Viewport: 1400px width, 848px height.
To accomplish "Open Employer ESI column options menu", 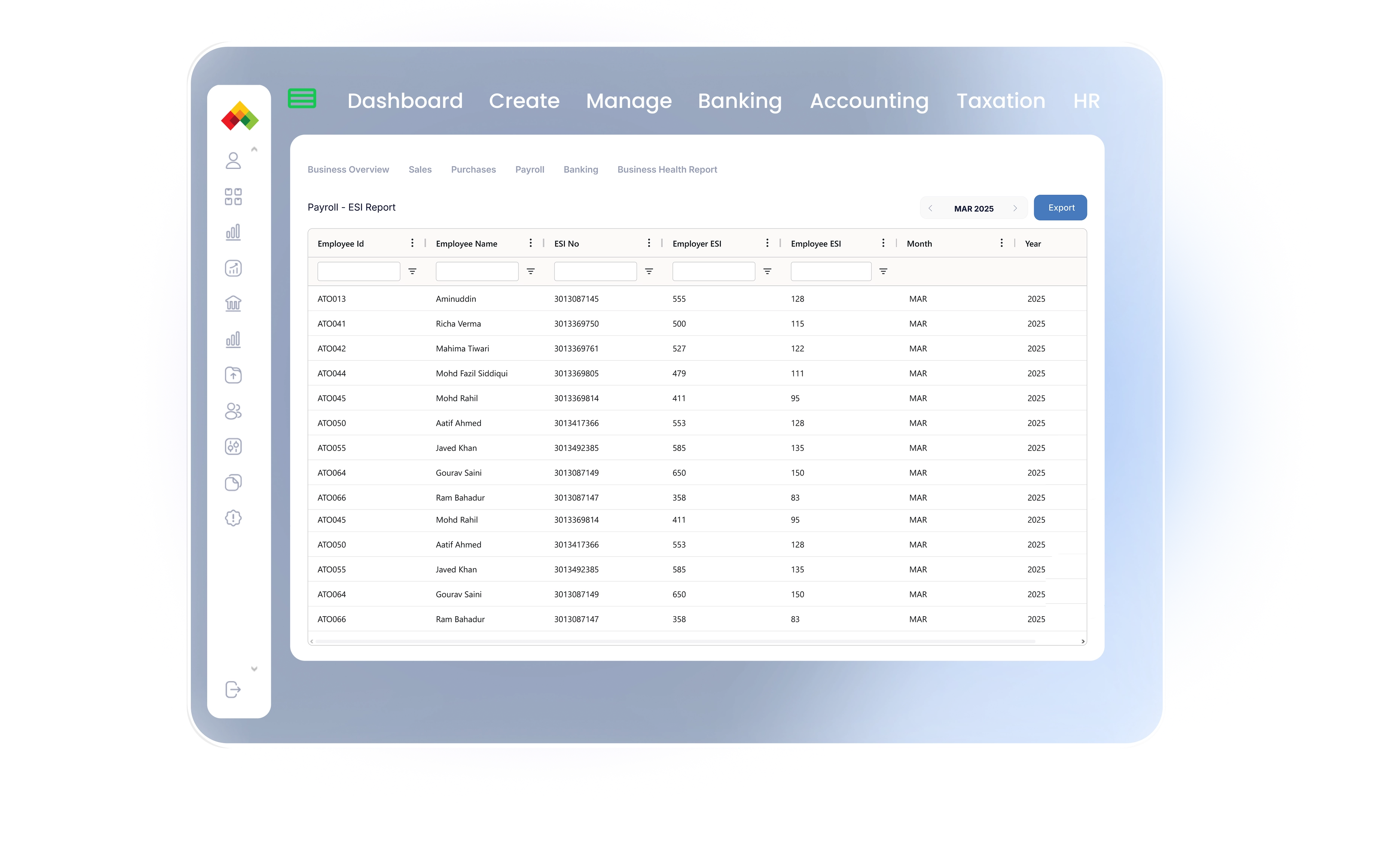I will click(767, 243).
